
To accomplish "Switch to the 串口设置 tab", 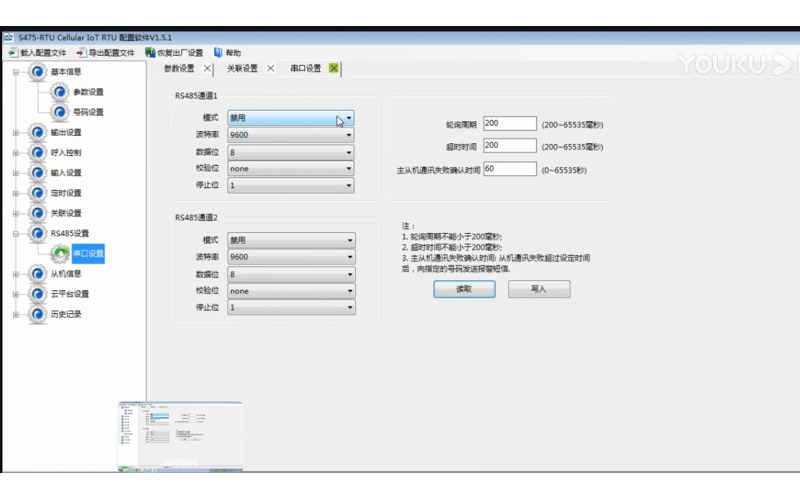I will [x=306, y=68].
